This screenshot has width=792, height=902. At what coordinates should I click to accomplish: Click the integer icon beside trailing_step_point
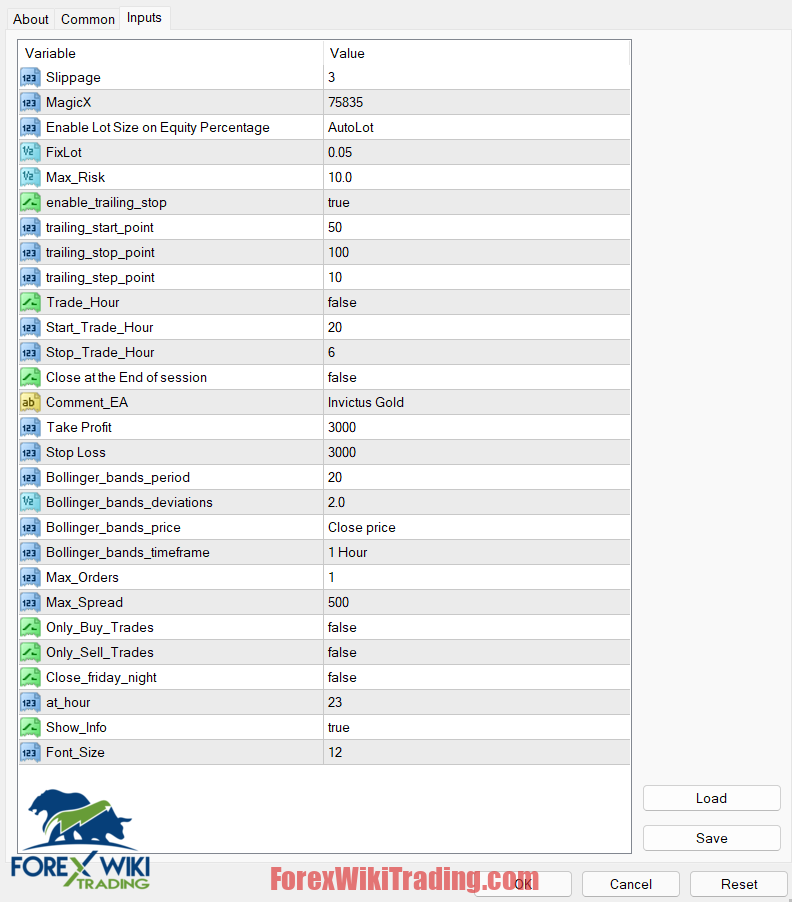pyautogui.click(x=30, y=278)
